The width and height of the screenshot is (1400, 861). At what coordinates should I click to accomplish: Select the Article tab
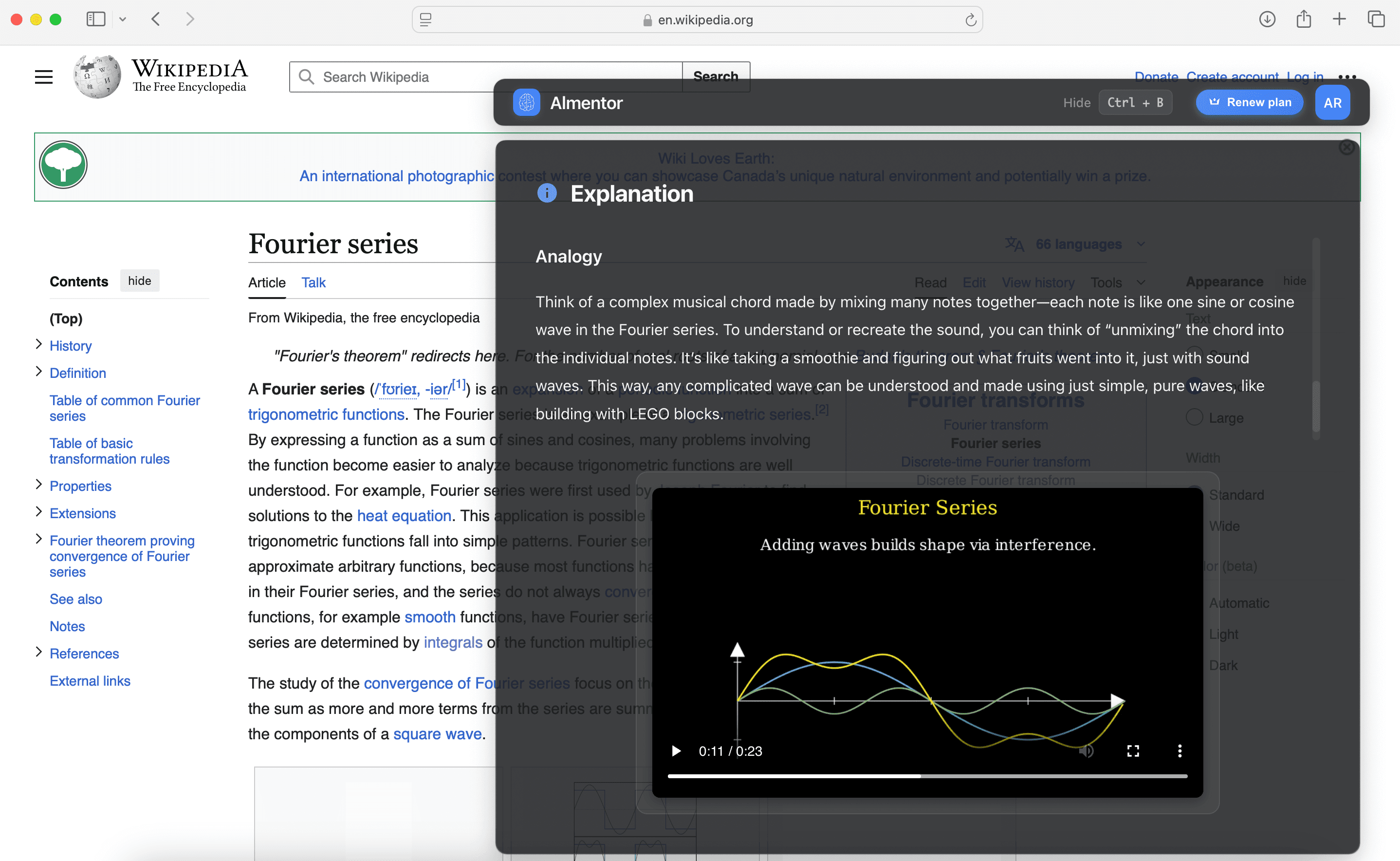[267, 282]
